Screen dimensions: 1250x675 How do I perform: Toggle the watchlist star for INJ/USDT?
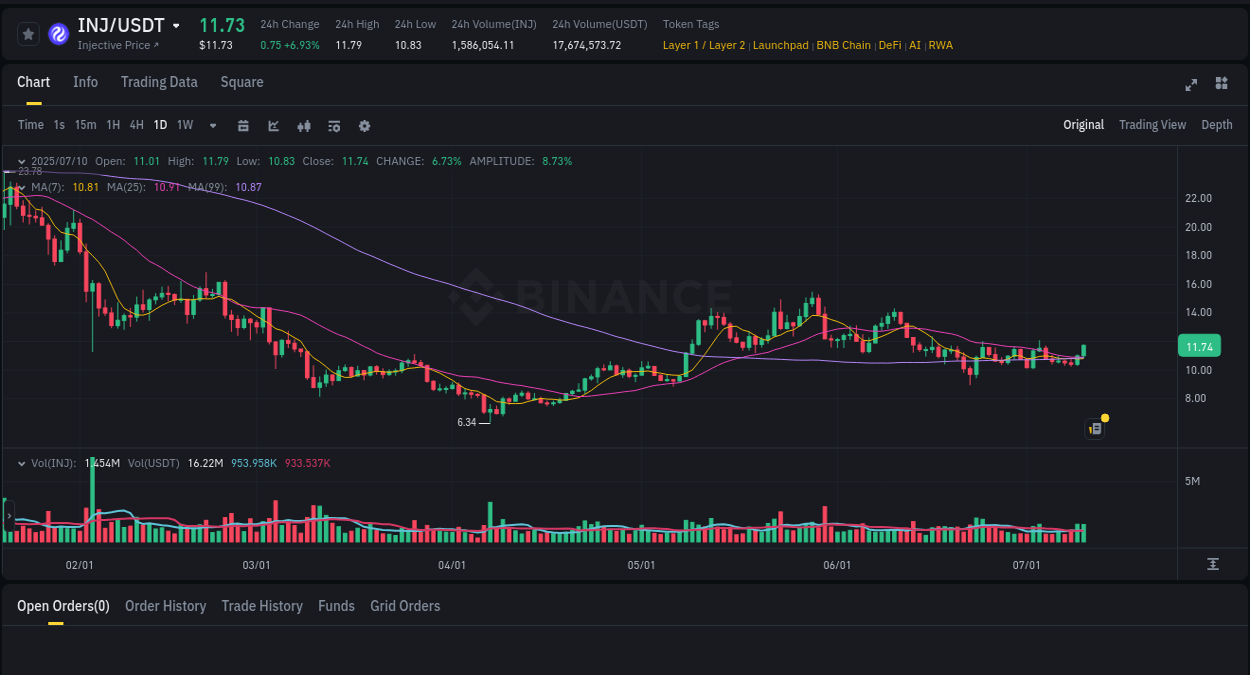pos(28,33)
